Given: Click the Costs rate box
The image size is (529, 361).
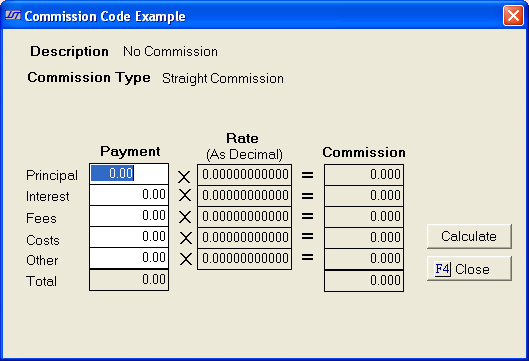Looking at the screenshot, I should (x=244, y=238).
